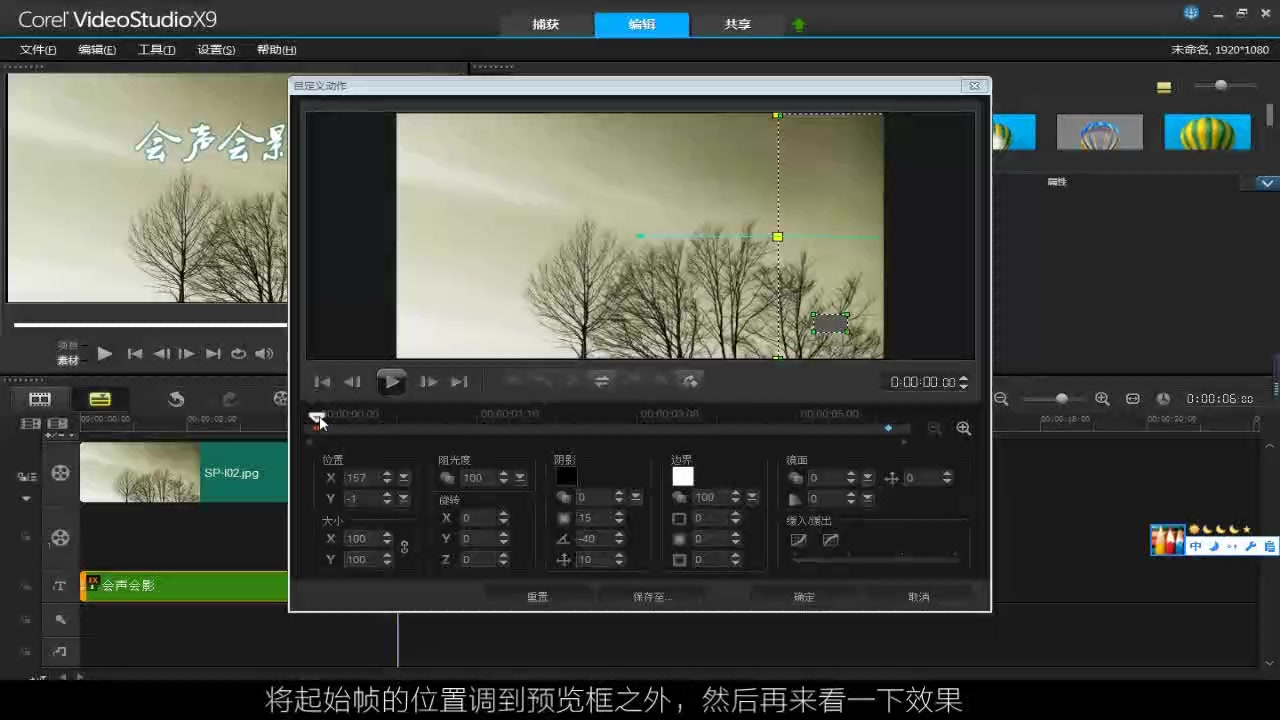
Task: Click the fit project in timeline icon
Action: 1133,399
